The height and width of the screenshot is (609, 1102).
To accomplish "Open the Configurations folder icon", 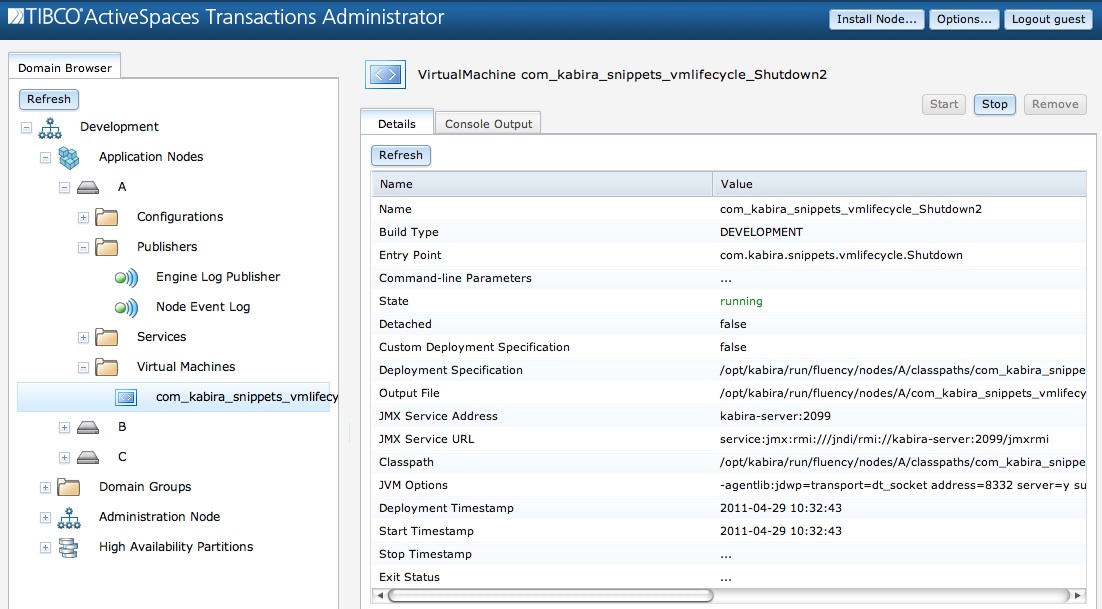I will pos(105,217).
